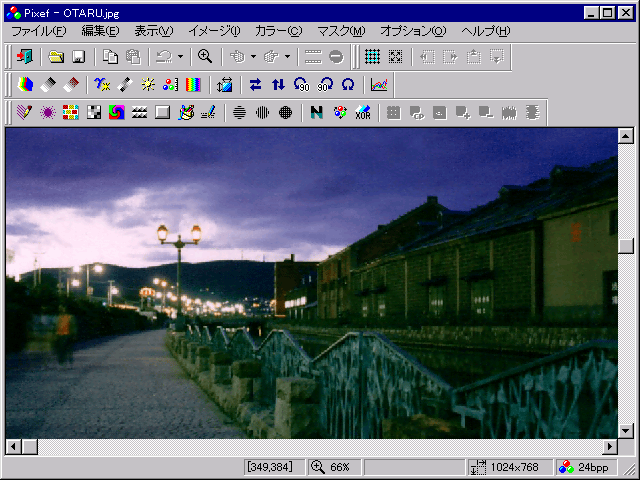Paste from the clipboard icon
The height and width of the screenshot is (480, 640).
click(x=133, y=56)
